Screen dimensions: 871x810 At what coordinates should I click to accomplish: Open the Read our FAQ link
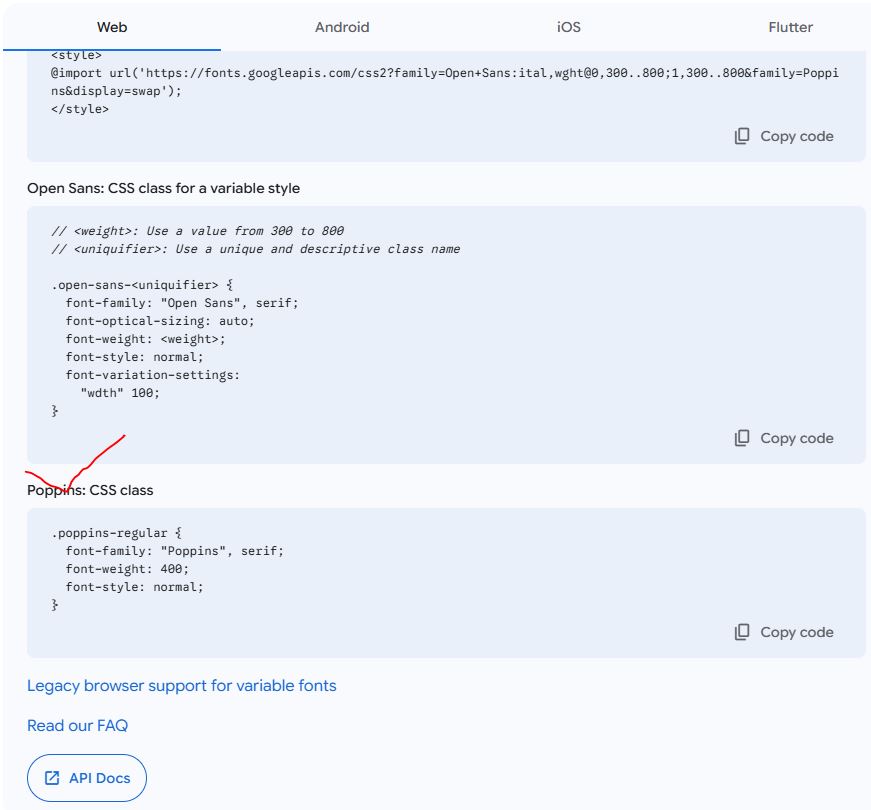(77, 726)
